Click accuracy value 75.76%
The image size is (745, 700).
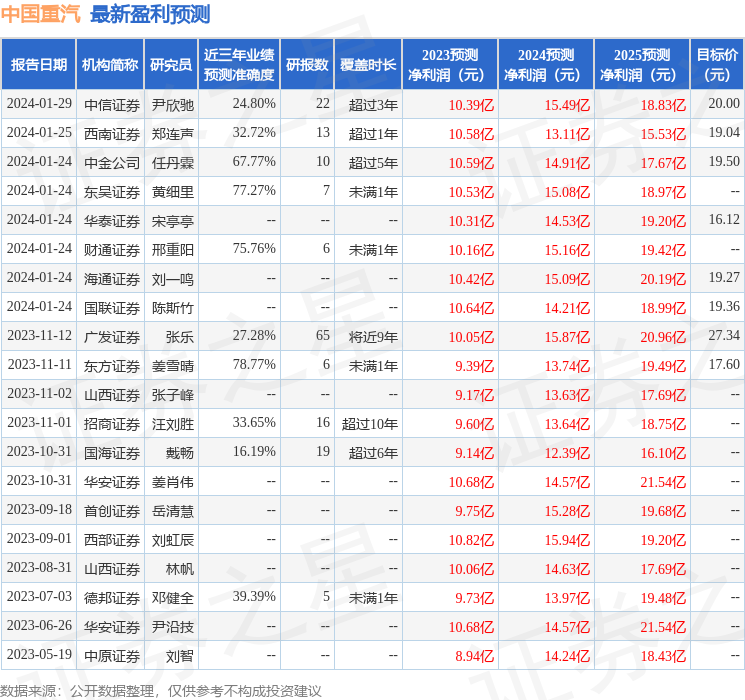click(x=254, y=249)
